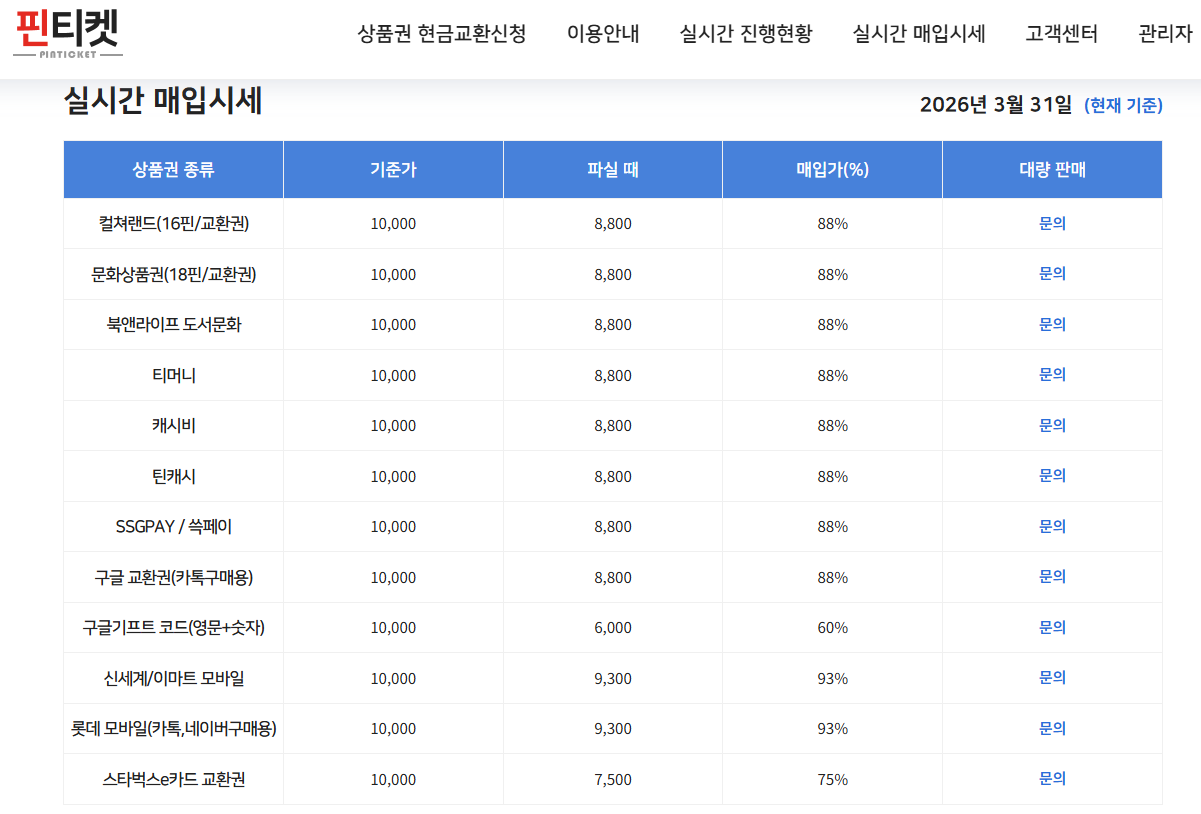The height and width of the screenshot is (814, 1201).
Task: Click 문의 in the 티머니 row
Action: point(1052,374)
